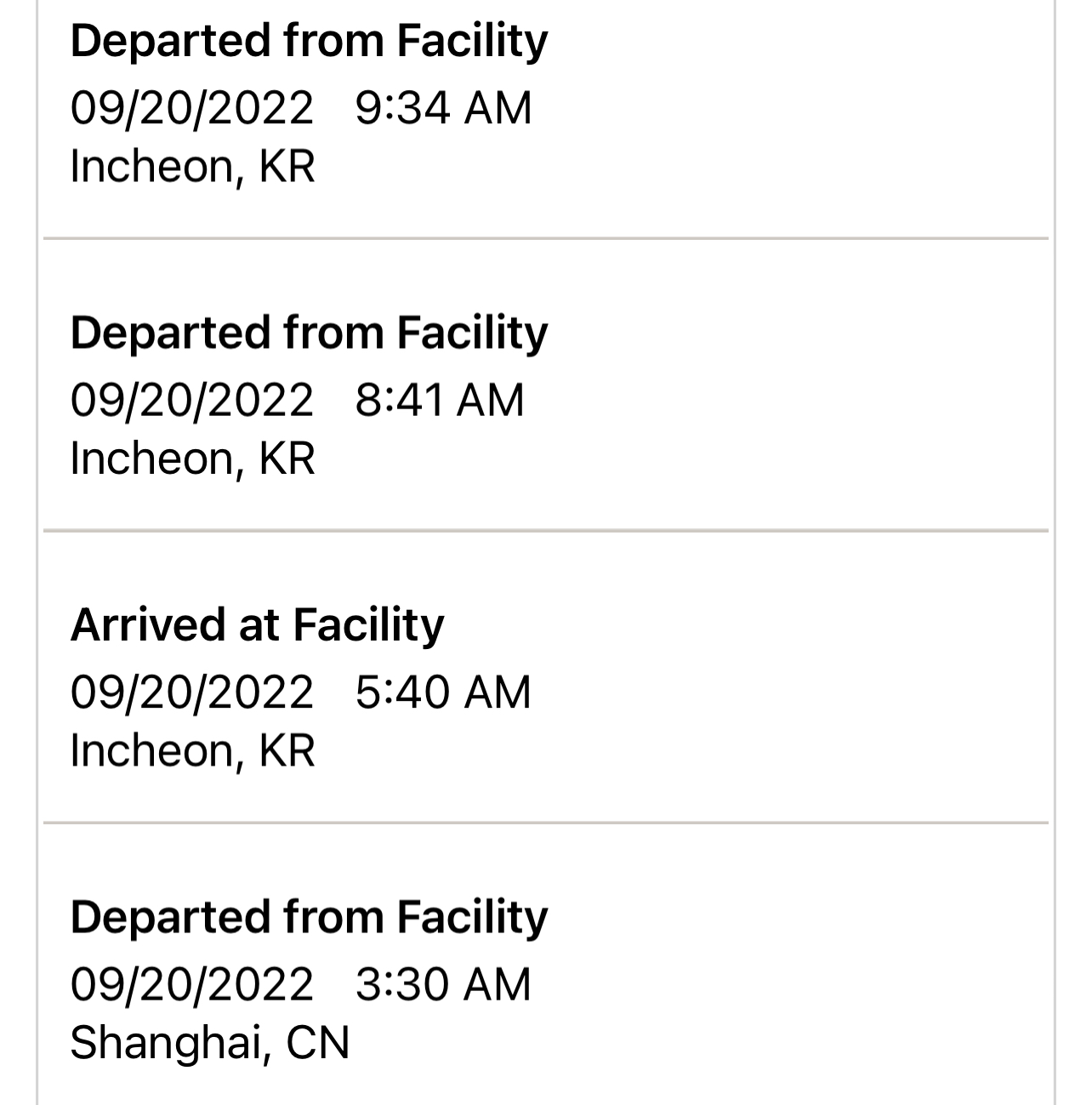Tap the 8:41 AM timestamp

[439, 400]
